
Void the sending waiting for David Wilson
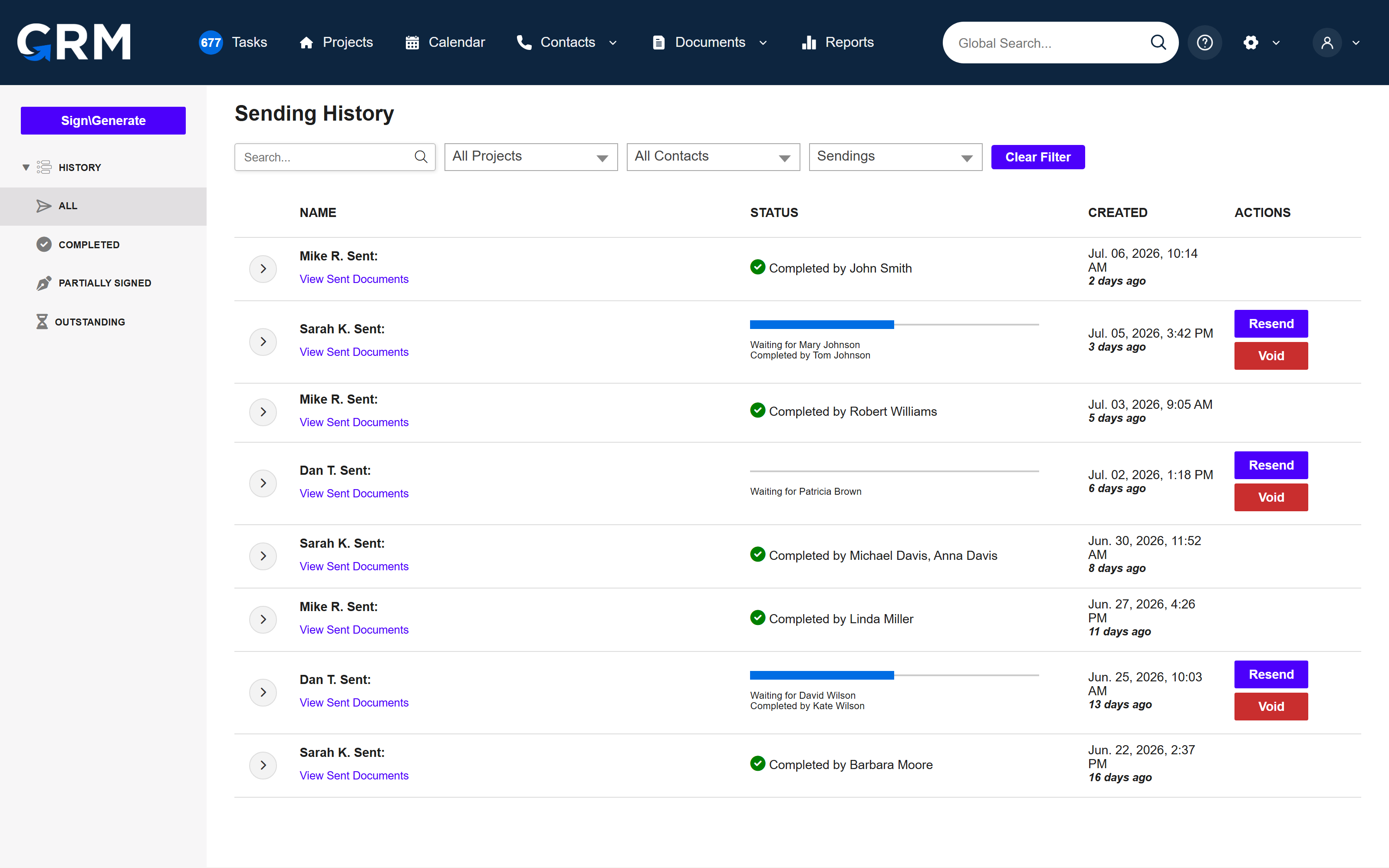tap(1271, 707)
